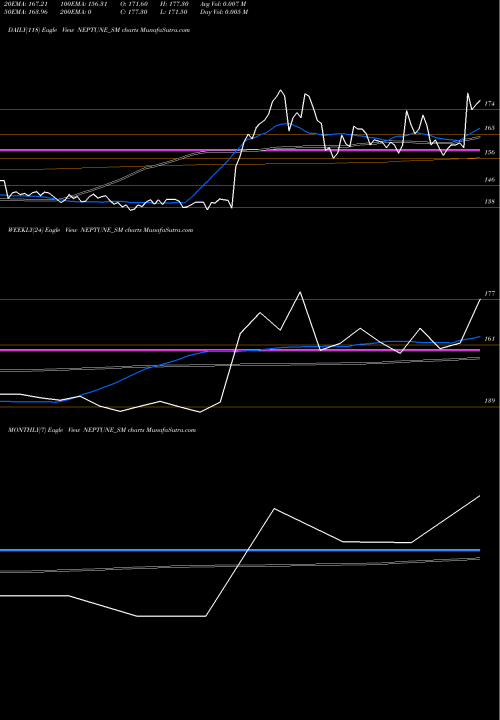Click the WEEKLY(24) Eagle View chart title
This screenshot has width=500, height=720.
pyautogui.click(x=100, y=230)
